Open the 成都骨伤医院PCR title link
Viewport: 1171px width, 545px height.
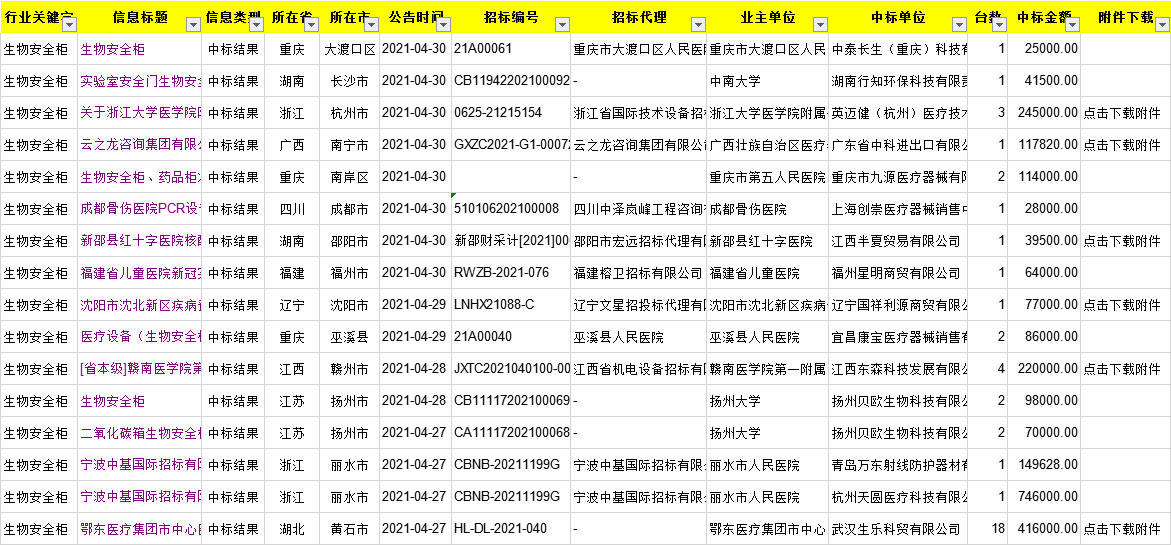(x=140, y=209)
